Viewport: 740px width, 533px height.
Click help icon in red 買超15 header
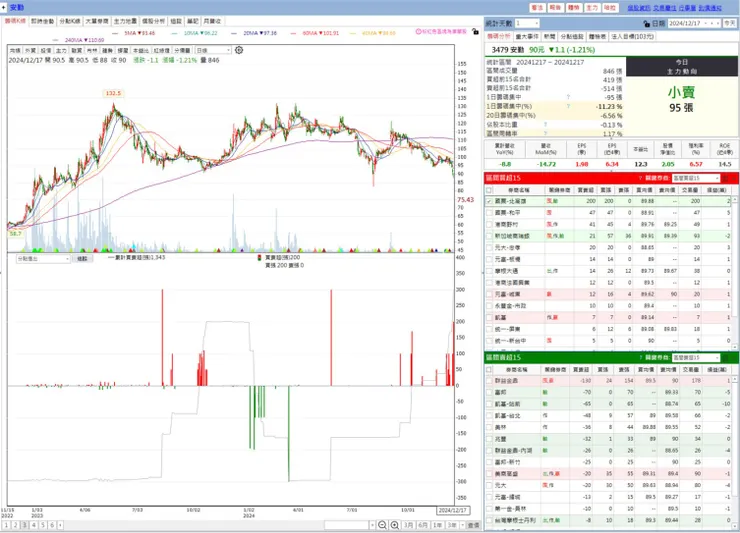640,178
